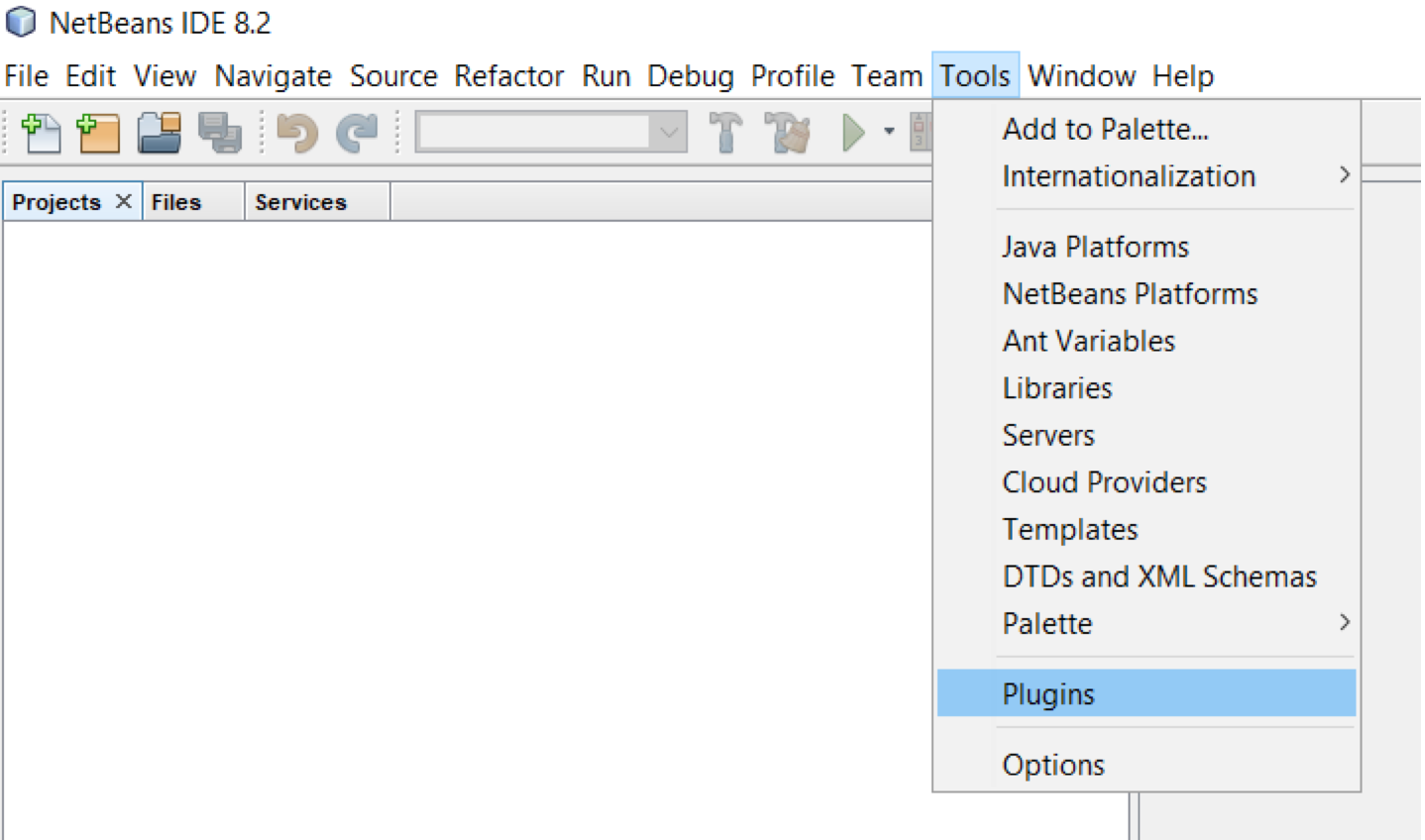The image size is (1425, 840).
Task: Select Java Platforms from Tools menu
Action: [1147, 247]
